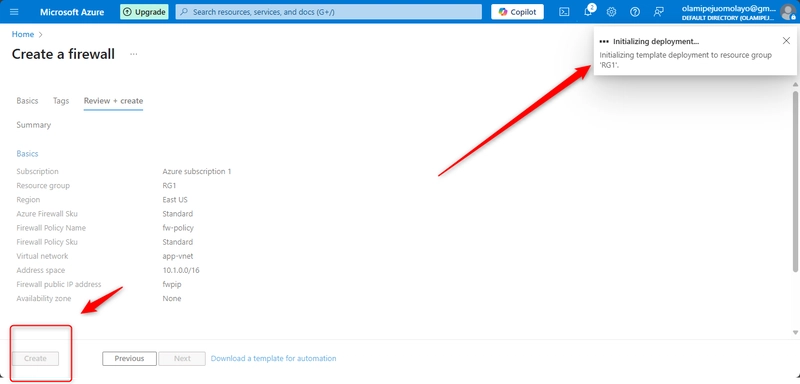Launch Copilot from the header
Viewport: 800px width, 384px height.
pos(517,12)
